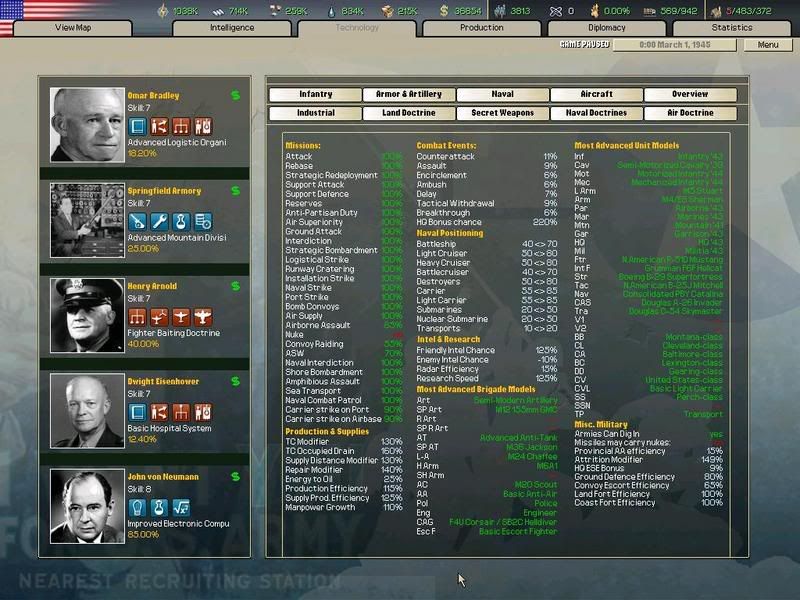Open the Infantry technology category
The height and width of the screenshot is (600, 800).
point(315,94)
